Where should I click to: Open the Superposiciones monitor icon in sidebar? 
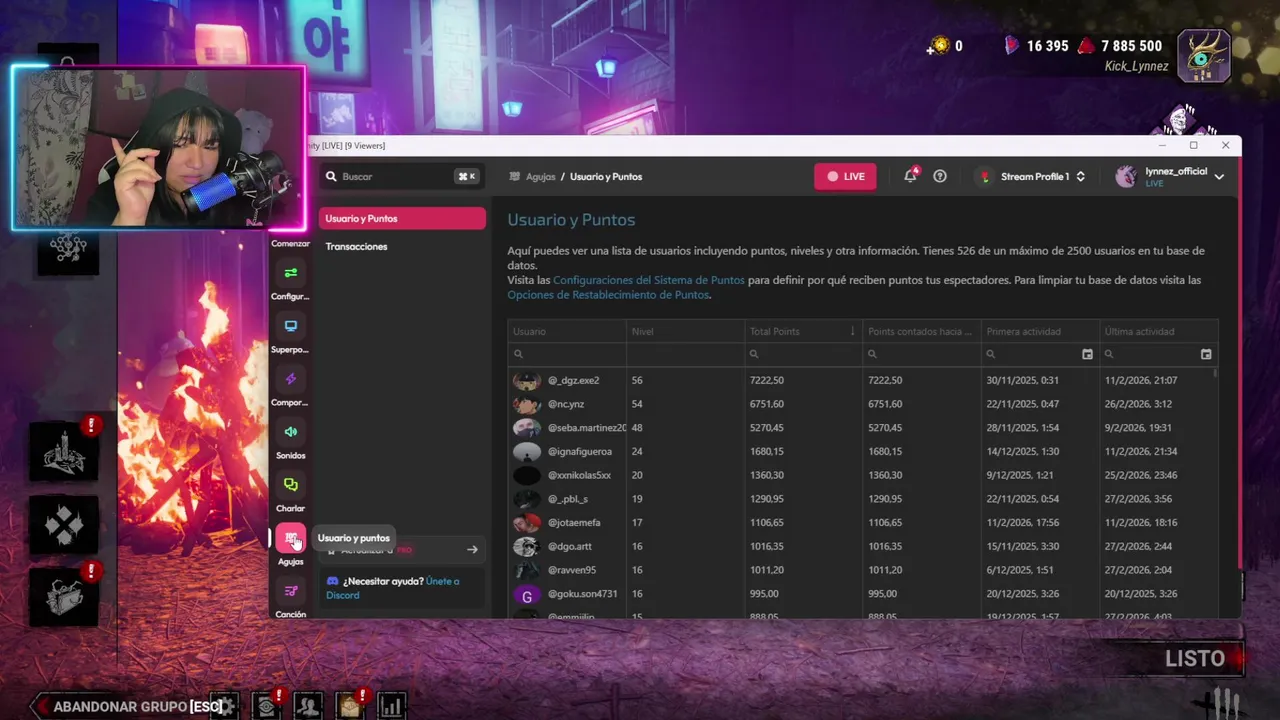click(x=291, y=326)
